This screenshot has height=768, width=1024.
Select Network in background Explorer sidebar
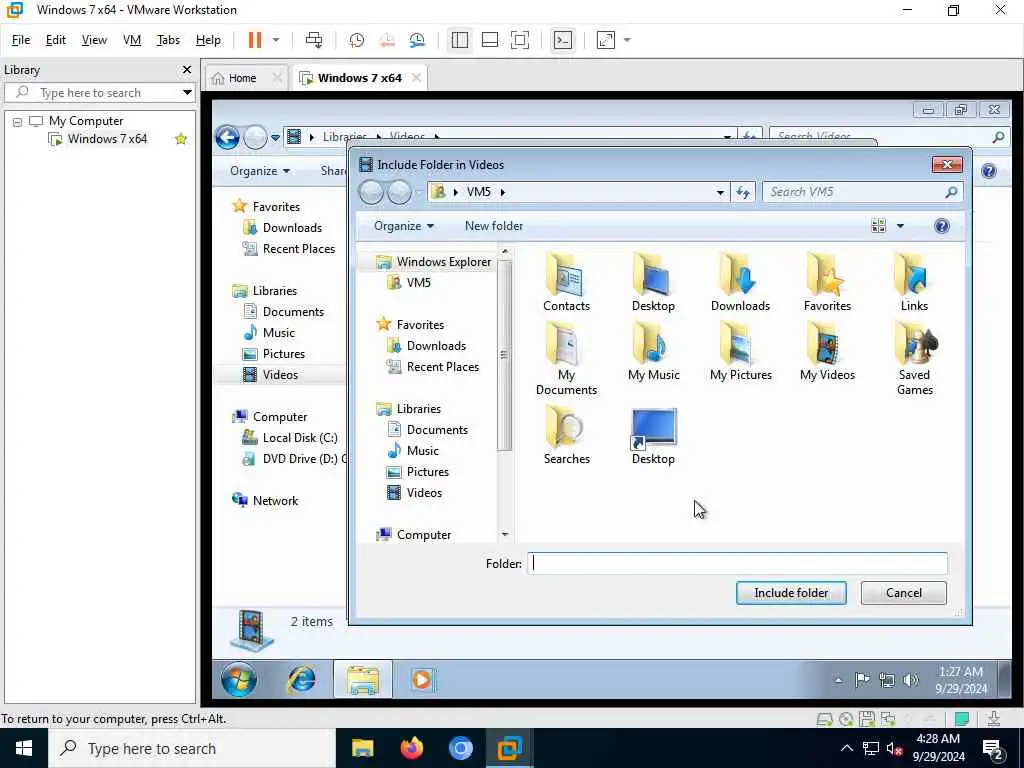[275, 501]
